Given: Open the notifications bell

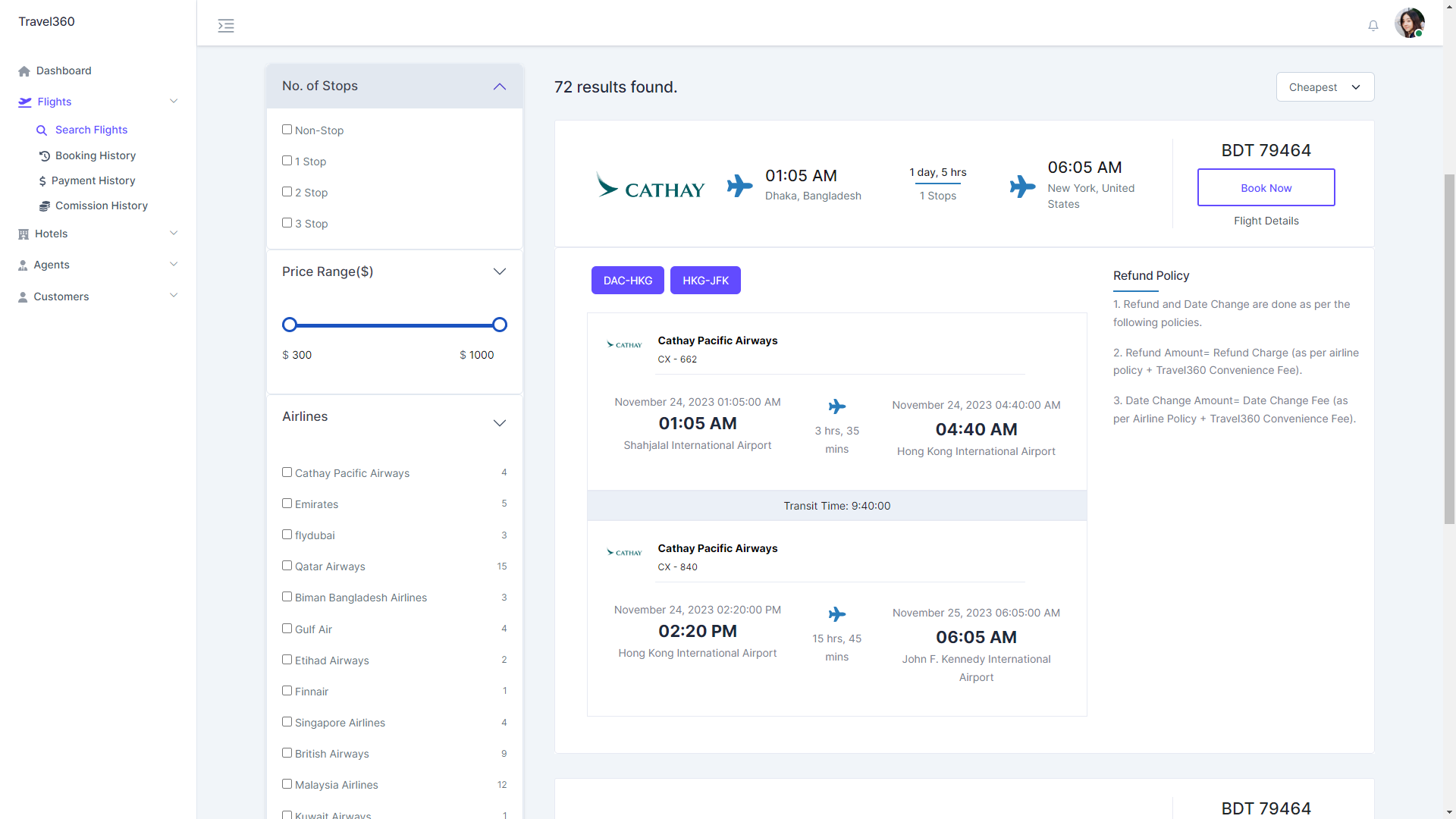Looking at the screenshot, I should point(1373,26).
